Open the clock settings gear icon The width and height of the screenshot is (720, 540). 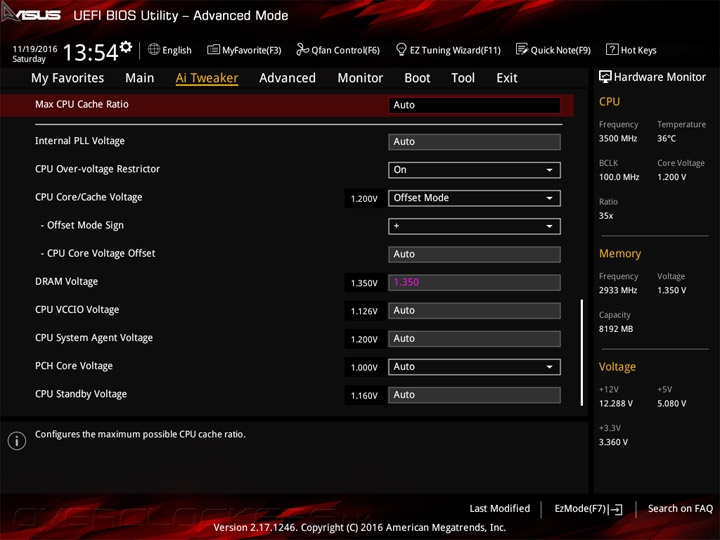click(126, 46)
